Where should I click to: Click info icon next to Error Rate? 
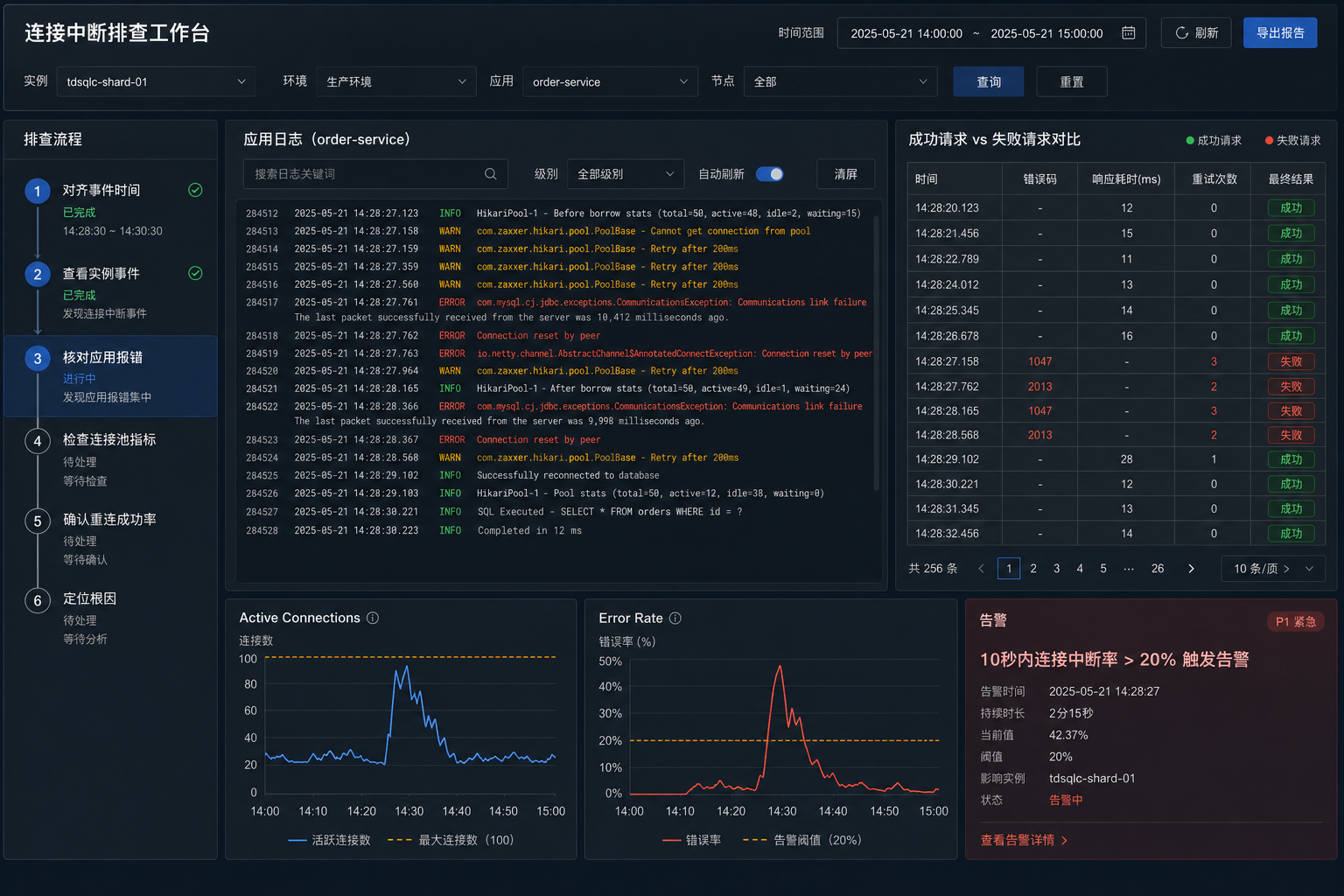pos(675,618)
